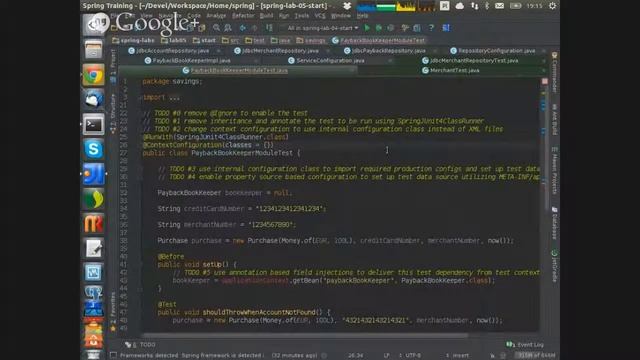Navigate Back with the left arrow toolbar icon
This screenshot has height=360, width=640.
click(x=243, y=28)
